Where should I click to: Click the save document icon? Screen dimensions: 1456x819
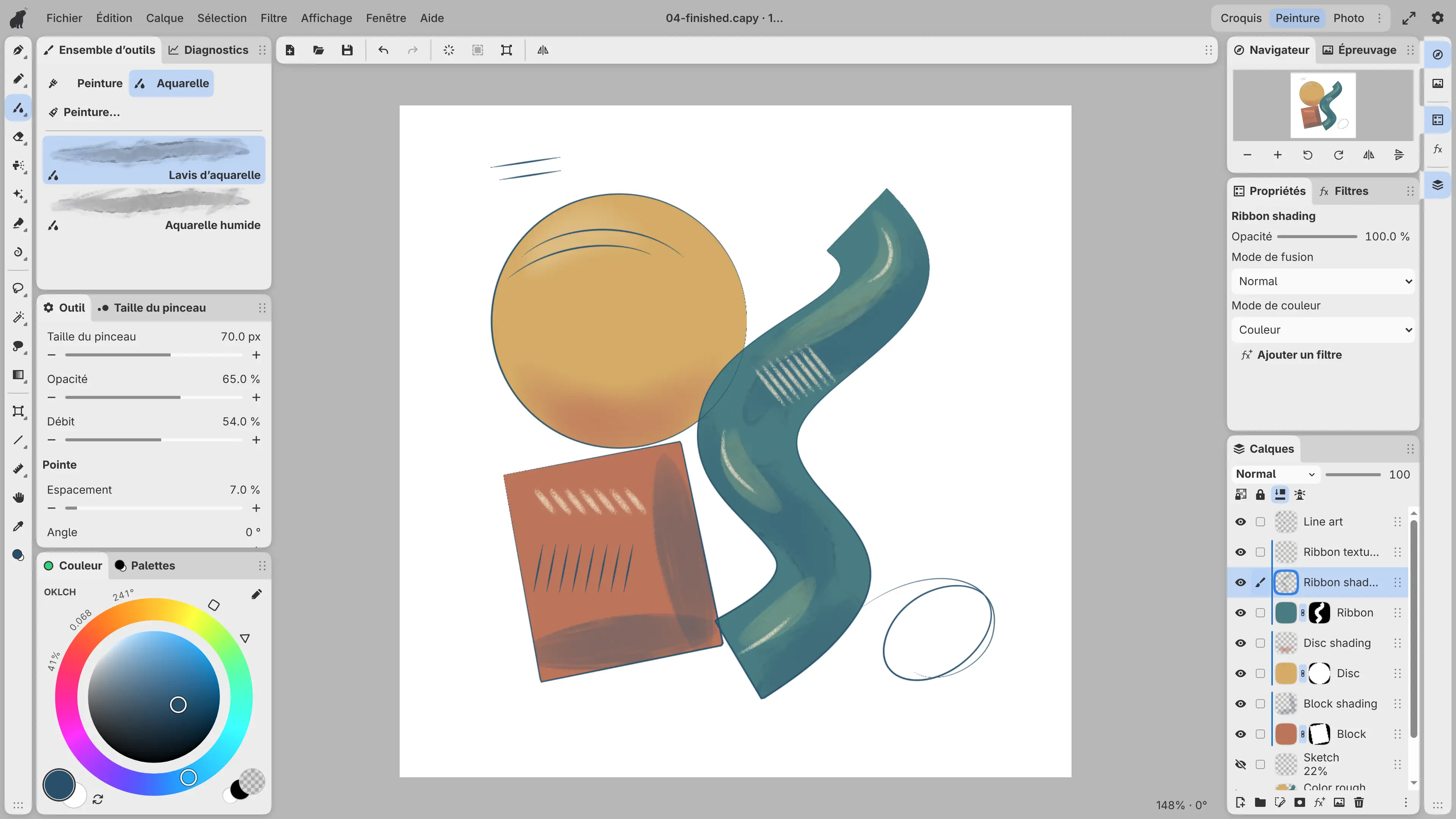347,50
